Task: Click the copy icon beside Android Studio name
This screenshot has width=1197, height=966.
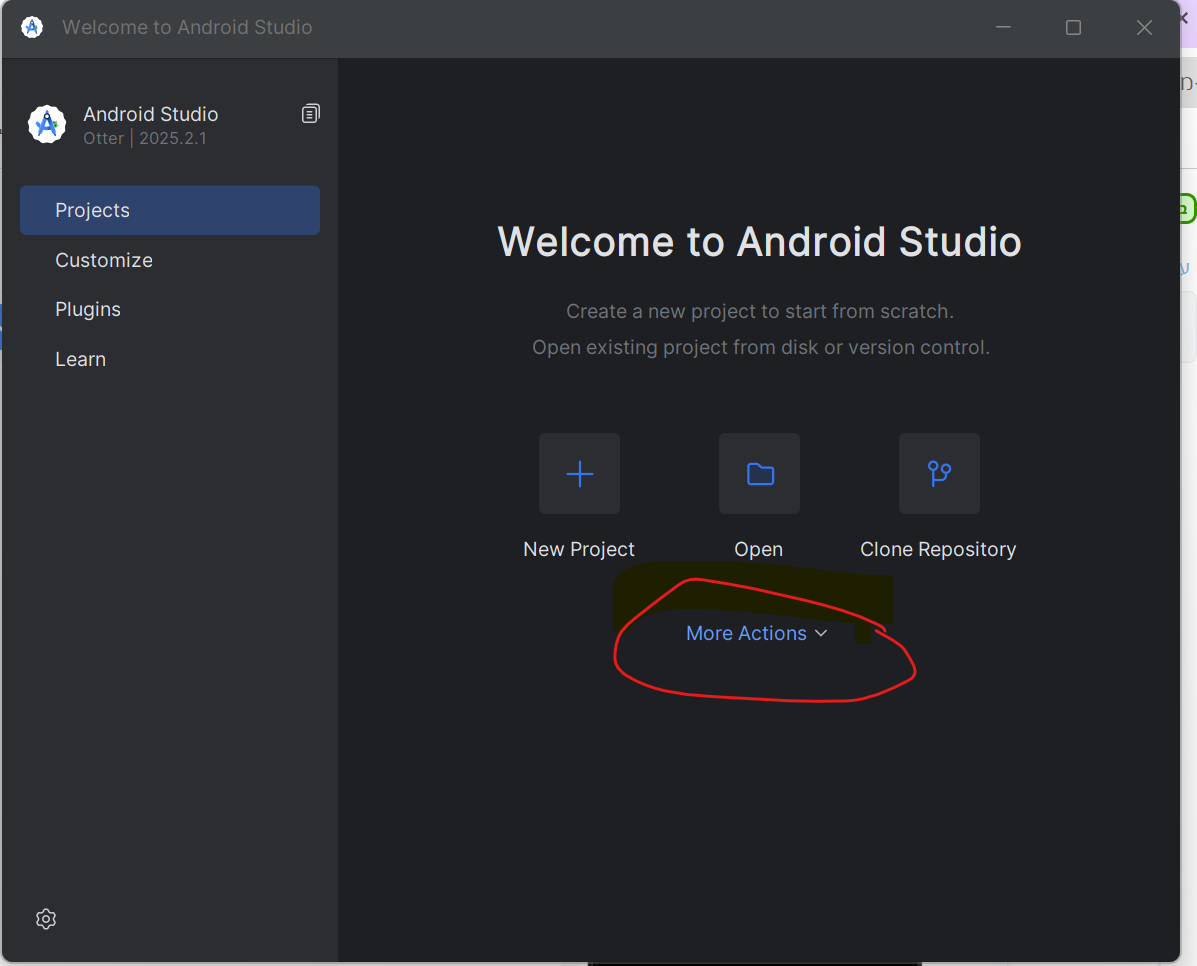Action: pyautogui.click(x=310, y=114)
